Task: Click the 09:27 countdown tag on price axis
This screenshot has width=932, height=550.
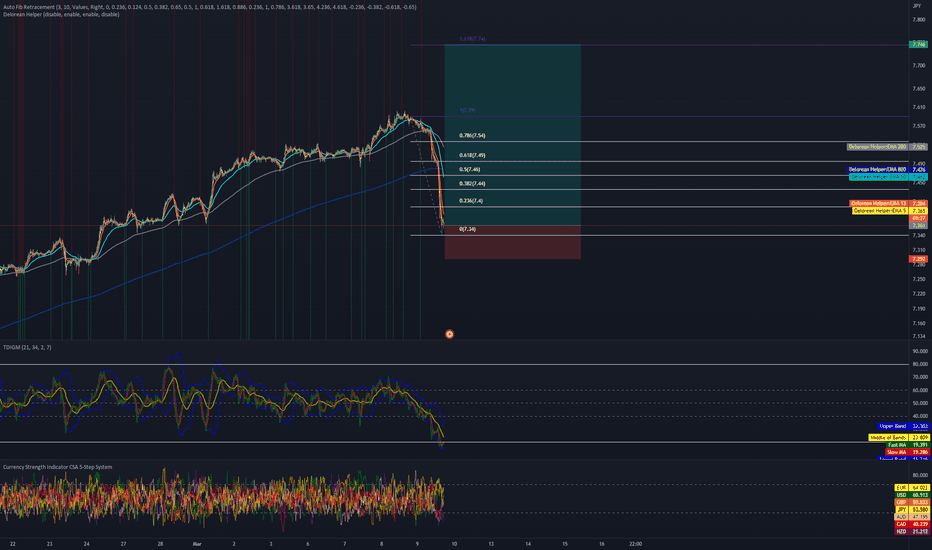Action: (x=918, y=218)
